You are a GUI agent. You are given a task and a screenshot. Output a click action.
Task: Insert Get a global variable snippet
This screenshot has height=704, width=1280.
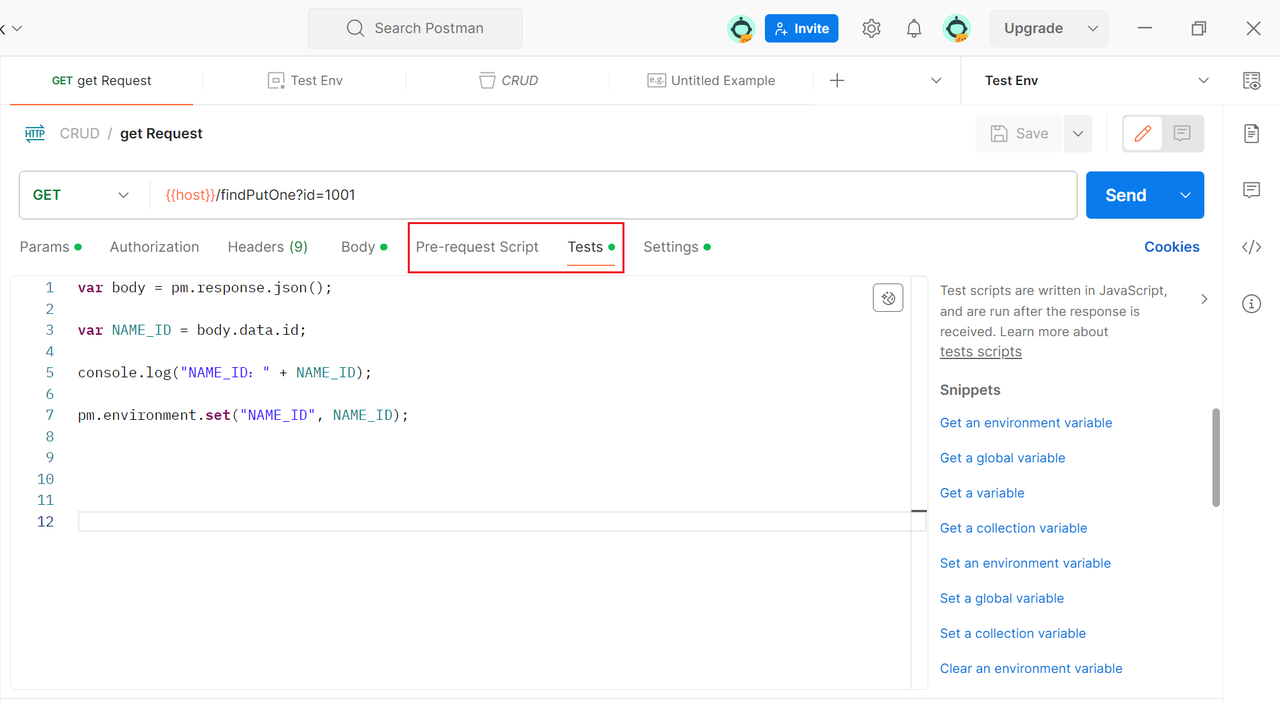pos(1003,458)
